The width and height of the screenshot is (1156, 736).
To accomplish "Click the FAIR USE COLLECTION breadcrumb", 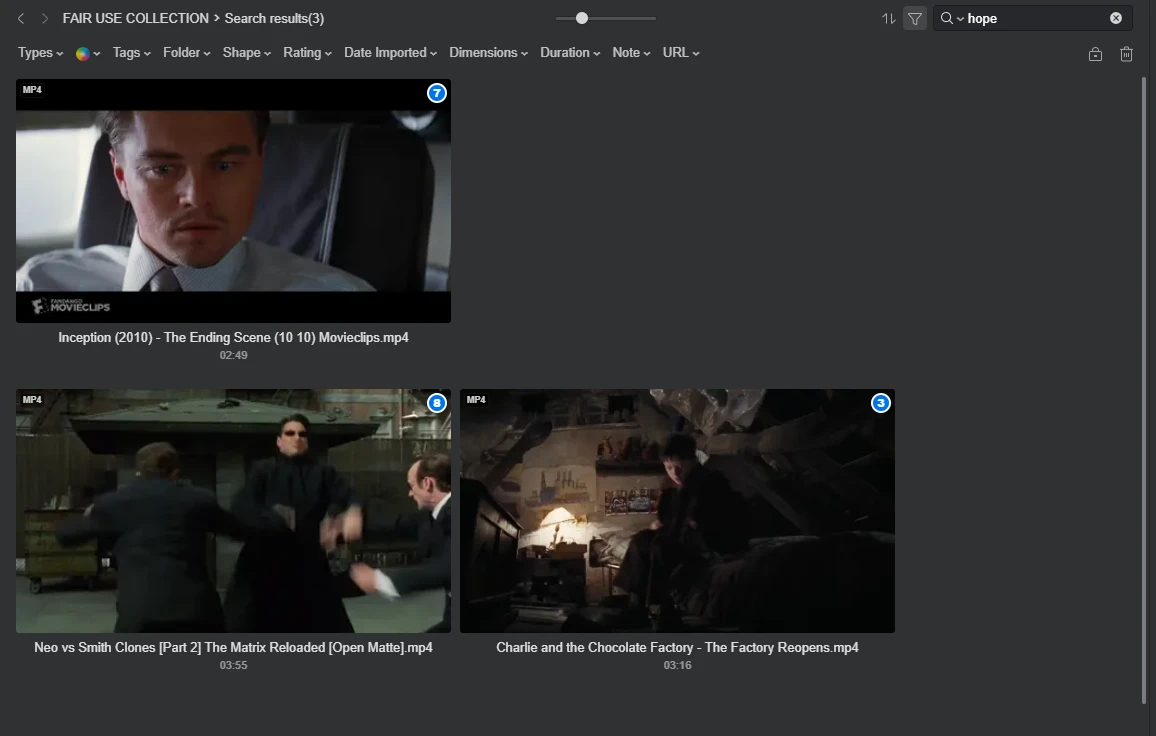I will click(x=135, y=18).
